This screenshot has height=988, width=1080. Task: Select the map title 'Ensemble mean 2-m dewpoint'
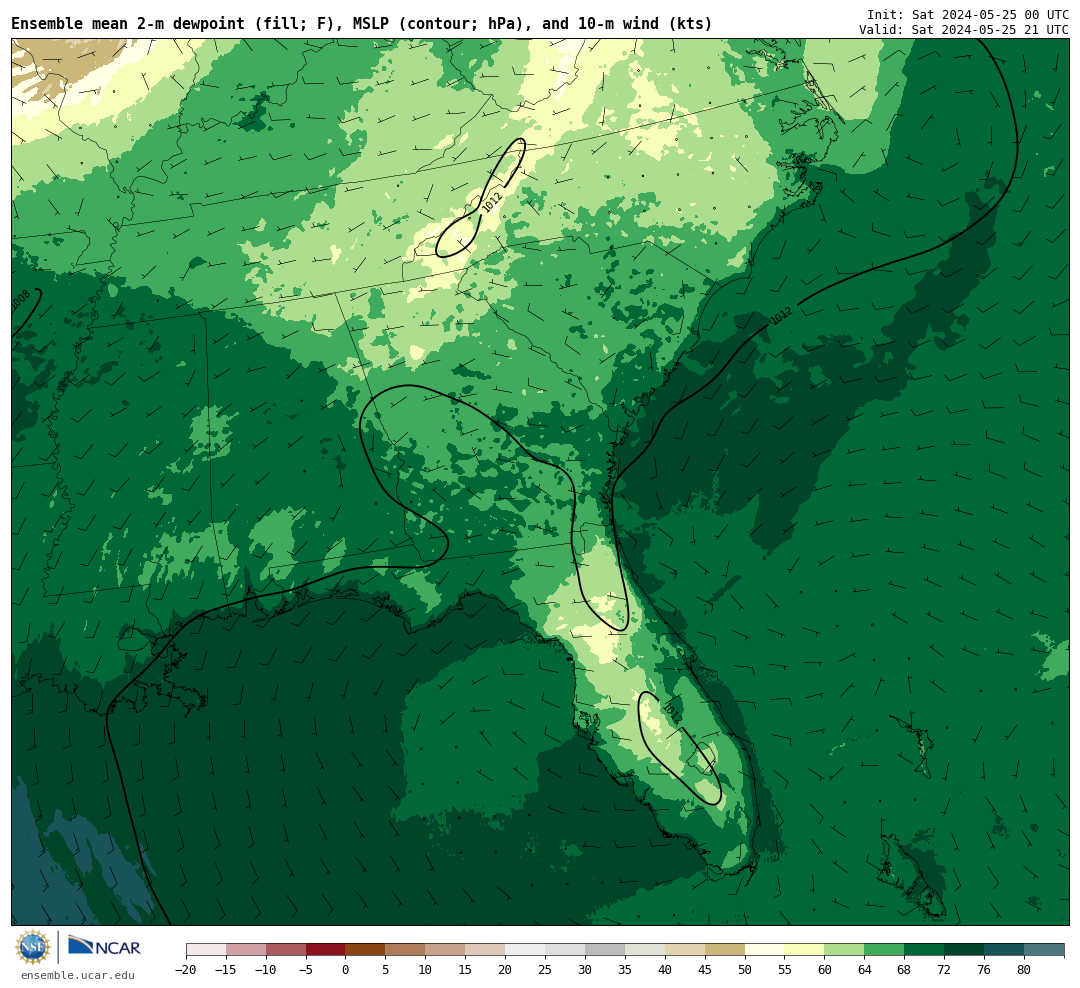coord(128,24)
